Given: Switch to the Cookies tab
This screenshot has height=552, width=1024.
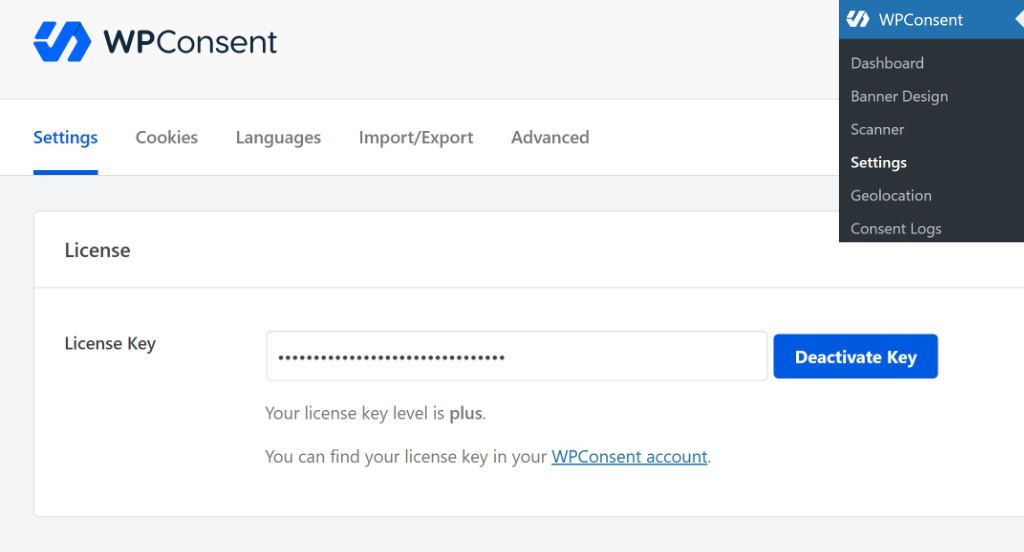Looking at the screenshot, I should 167,137.
